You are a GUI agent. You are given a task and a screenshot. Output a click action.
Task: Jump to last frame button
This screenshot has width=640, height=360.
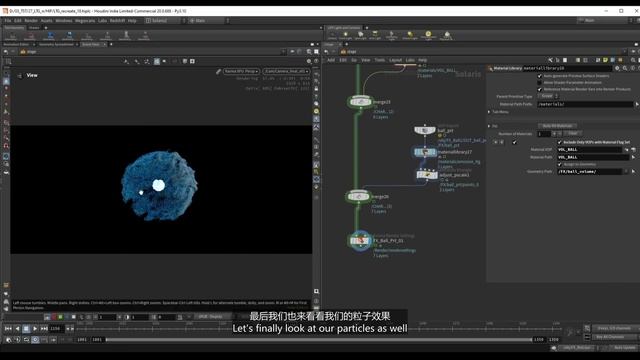click(44, 328)
